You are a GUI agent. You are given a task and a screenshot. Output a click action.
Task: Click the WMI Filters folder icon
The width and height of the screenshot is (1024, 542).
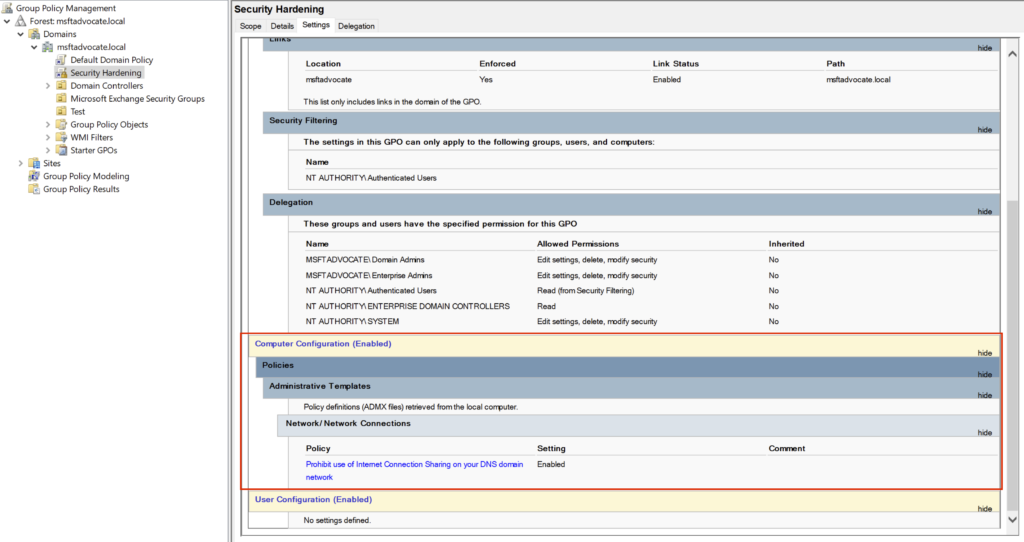61,138
